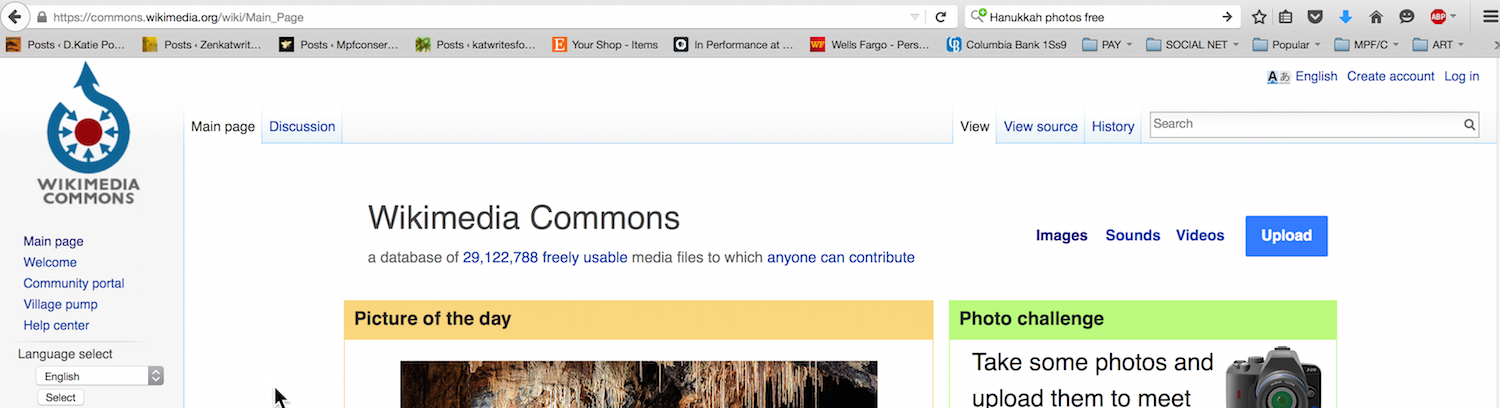1500x408 pixels.
Task: Expand the ART bookmarks folder
Action: [1438, 45]
